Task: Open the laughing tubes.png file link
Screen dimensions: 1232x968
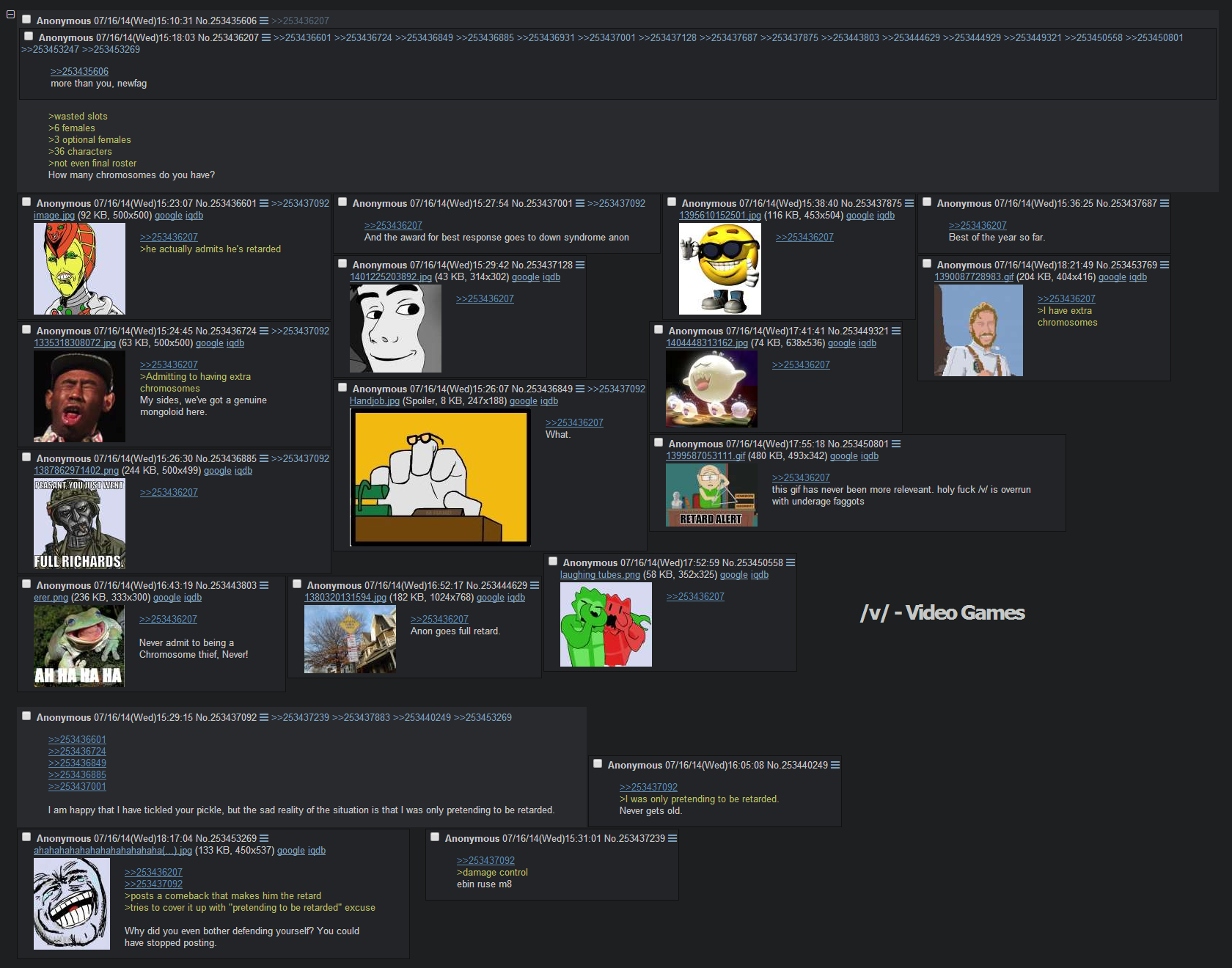Action: (600, 575)
